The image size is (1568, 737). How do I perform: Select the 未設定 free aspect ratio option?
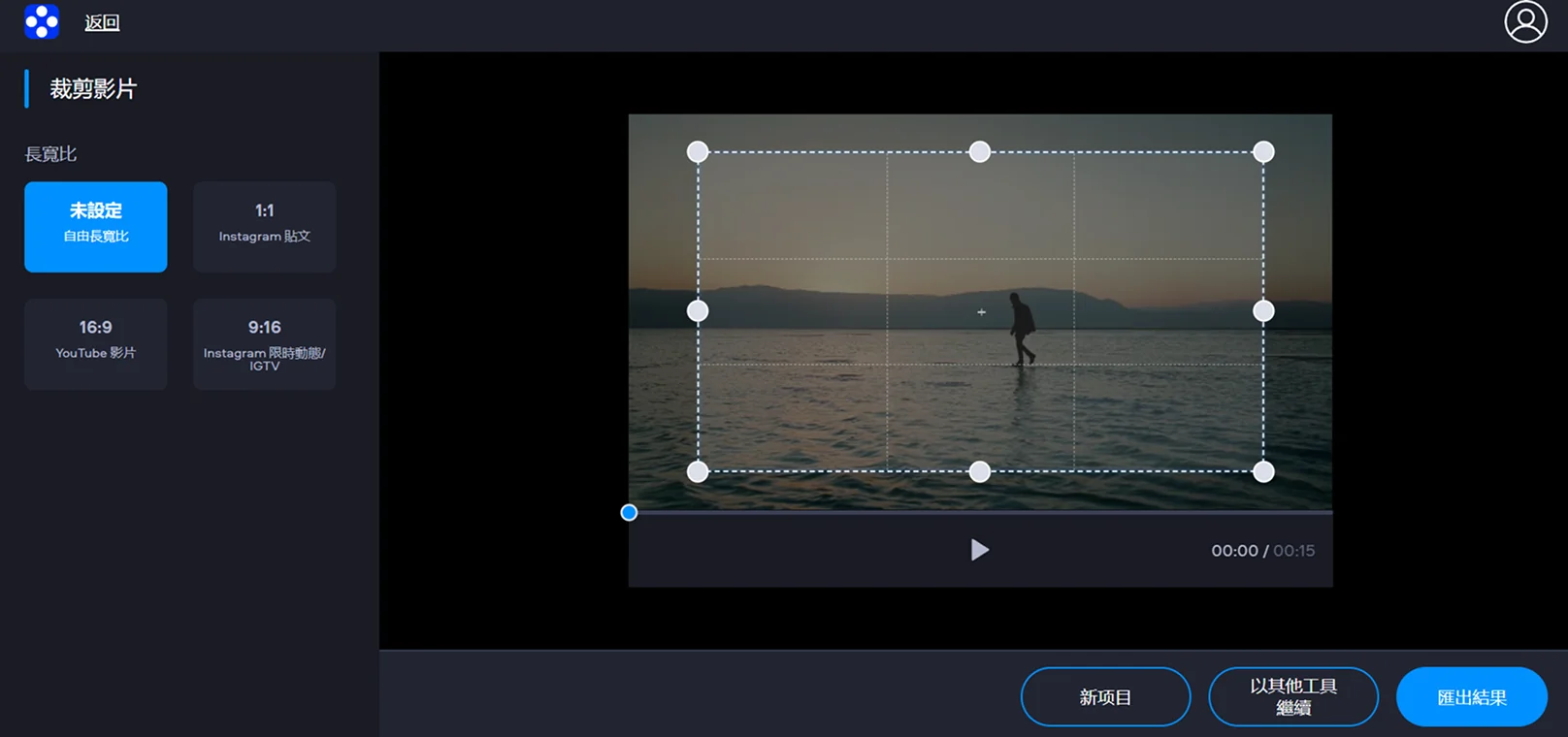96,227
